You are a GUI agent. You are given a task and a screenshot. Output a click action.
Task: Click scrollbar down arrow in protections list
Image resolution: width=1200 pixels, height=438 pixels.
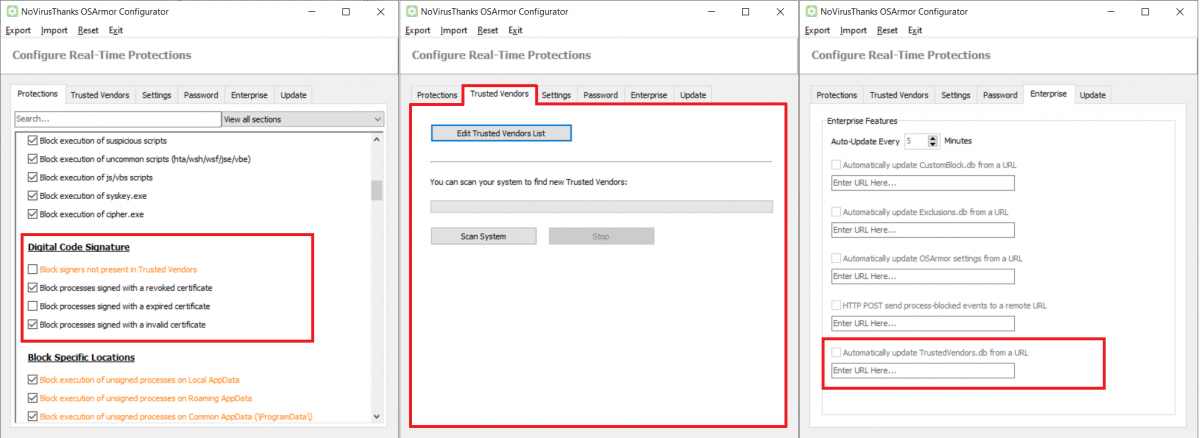376,416
